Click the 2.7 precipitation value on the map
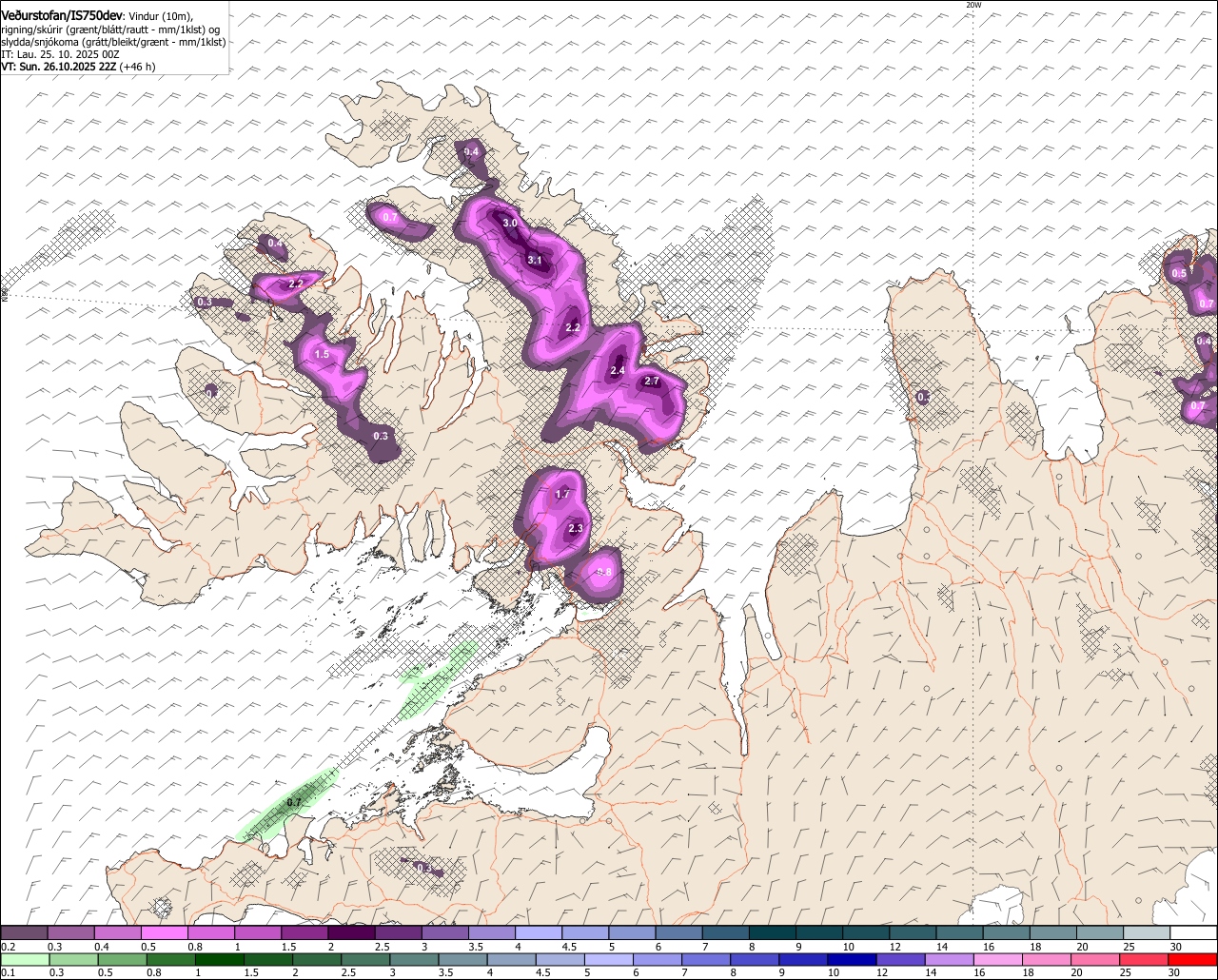 pos(652,381)
